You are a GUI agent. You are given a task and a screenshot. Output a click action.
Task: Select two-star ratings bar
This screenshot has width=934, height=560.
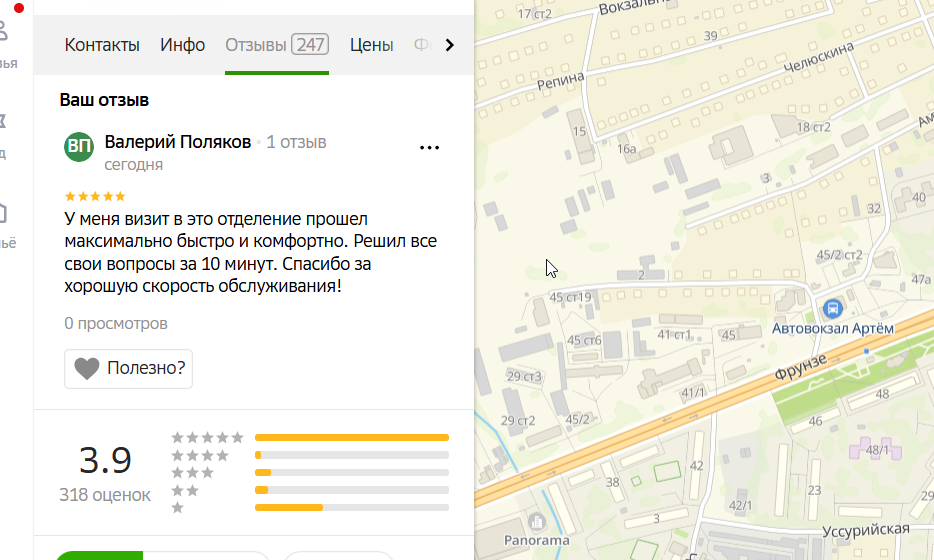(x=351, y=490)
